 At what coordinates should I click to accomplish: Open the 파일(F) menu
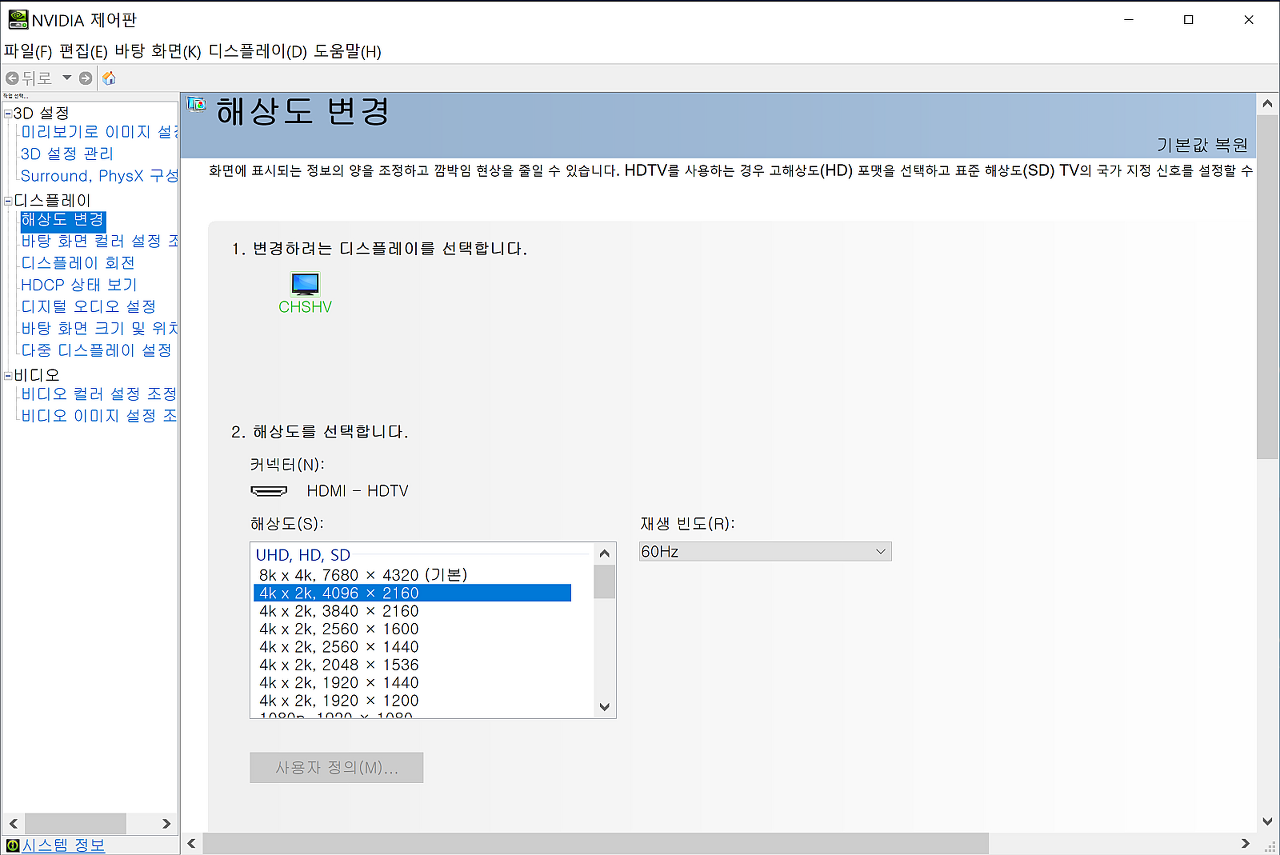28,51
